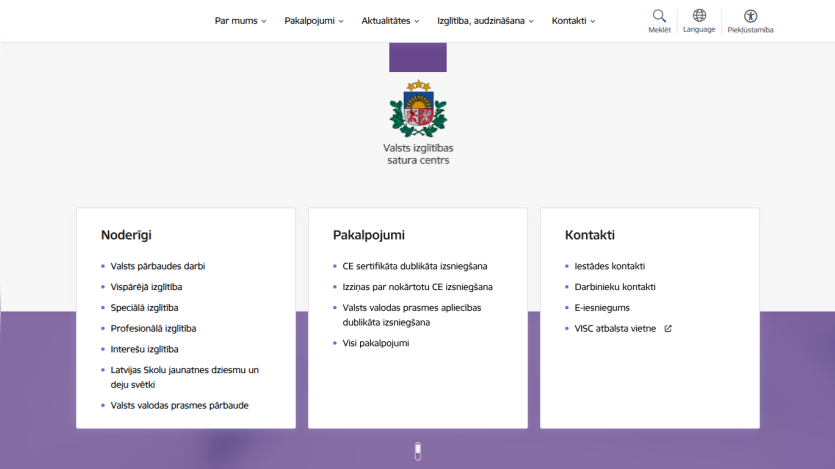The width and height of the screenshot is (835, 469).
Task: Open the Kontakti navigation item
Action: coord(569,21)
